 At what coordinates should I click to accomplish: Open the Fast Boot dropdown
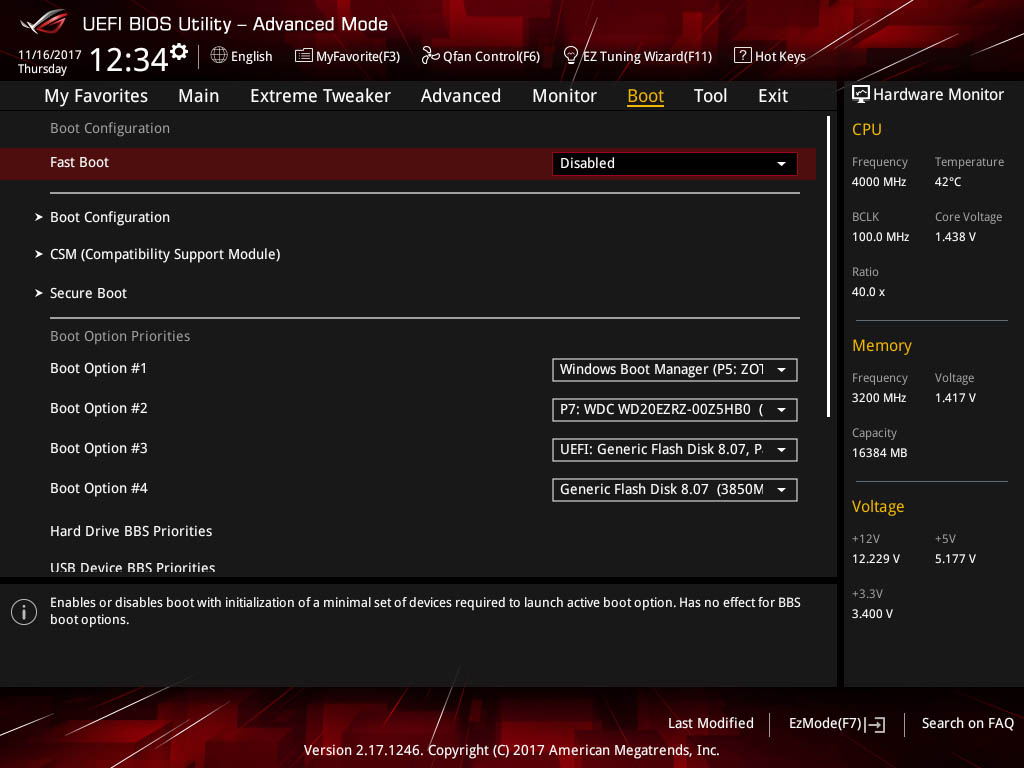(674, 163)
